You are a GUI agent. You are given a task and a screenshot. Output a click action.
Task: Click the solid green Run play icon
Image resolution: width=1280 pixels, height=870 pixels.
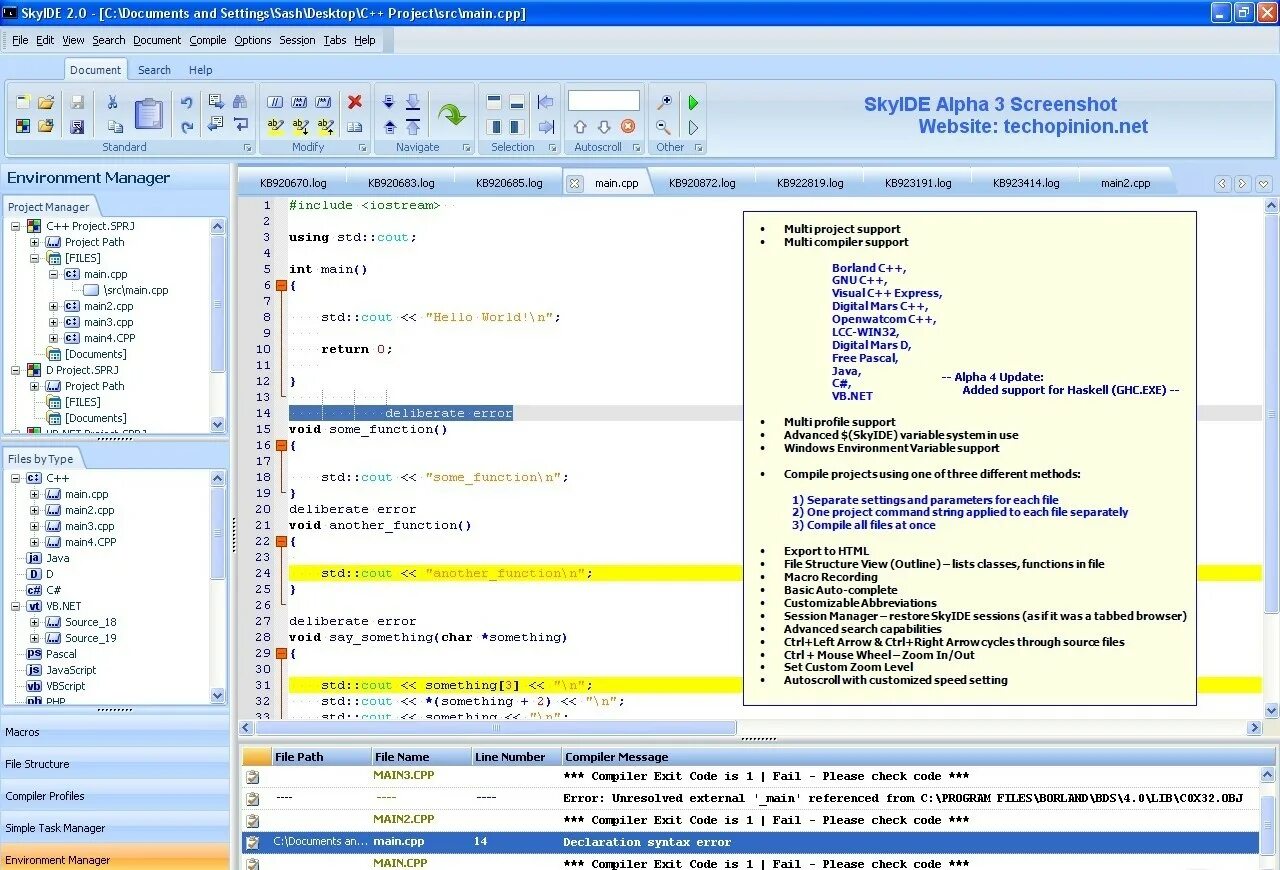coord(693,102)
